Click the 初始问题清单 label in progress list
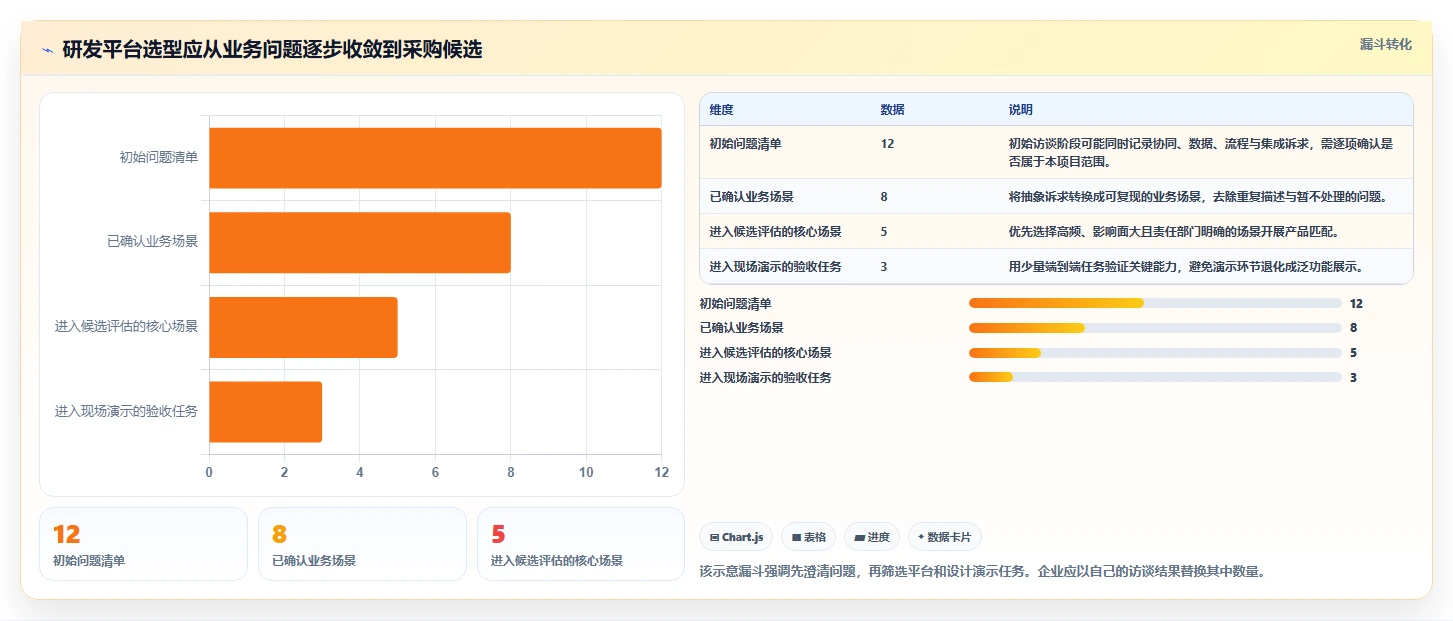1453x621 pixels. tap(736, 303)
